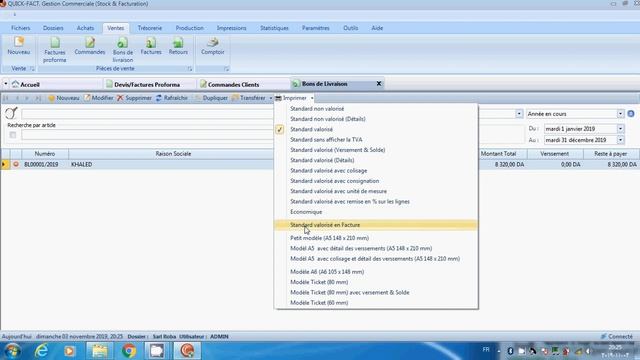Sort by the Numéro column header
This screenshot has width=640, height=360.
(45, 154)
